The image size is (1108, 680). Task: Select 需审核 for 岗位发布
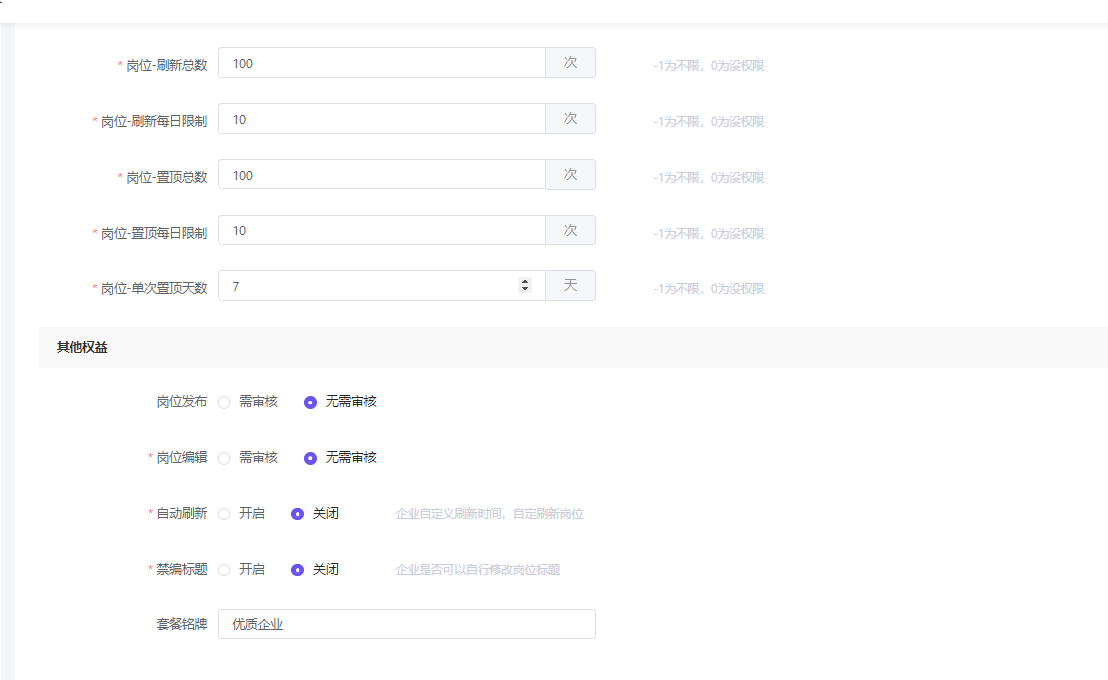tap(225, 402)
